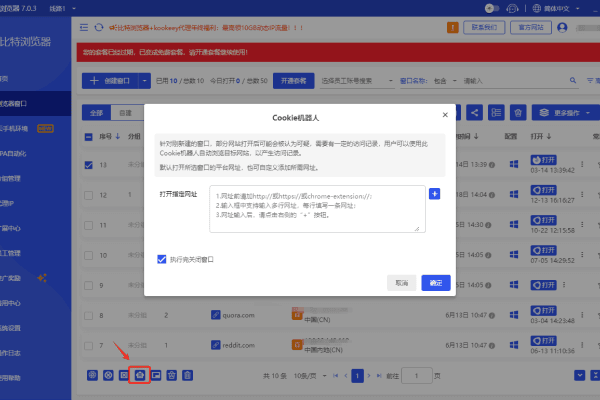Toggle the dark mode switch in title bar
This screenshot has height=400, width=600.
pyautogui.click(x=492, y=8)
